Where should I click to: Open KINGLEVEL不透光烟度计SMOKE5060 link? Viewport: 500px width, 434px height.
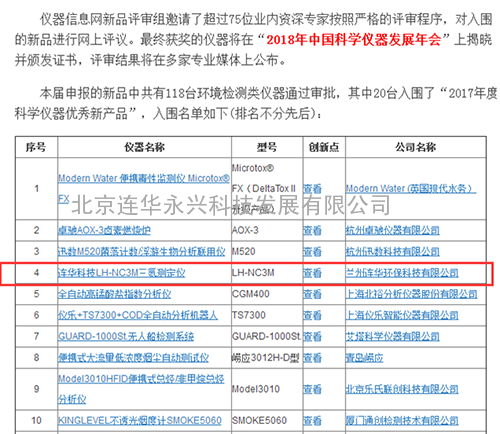coord(140,421)
